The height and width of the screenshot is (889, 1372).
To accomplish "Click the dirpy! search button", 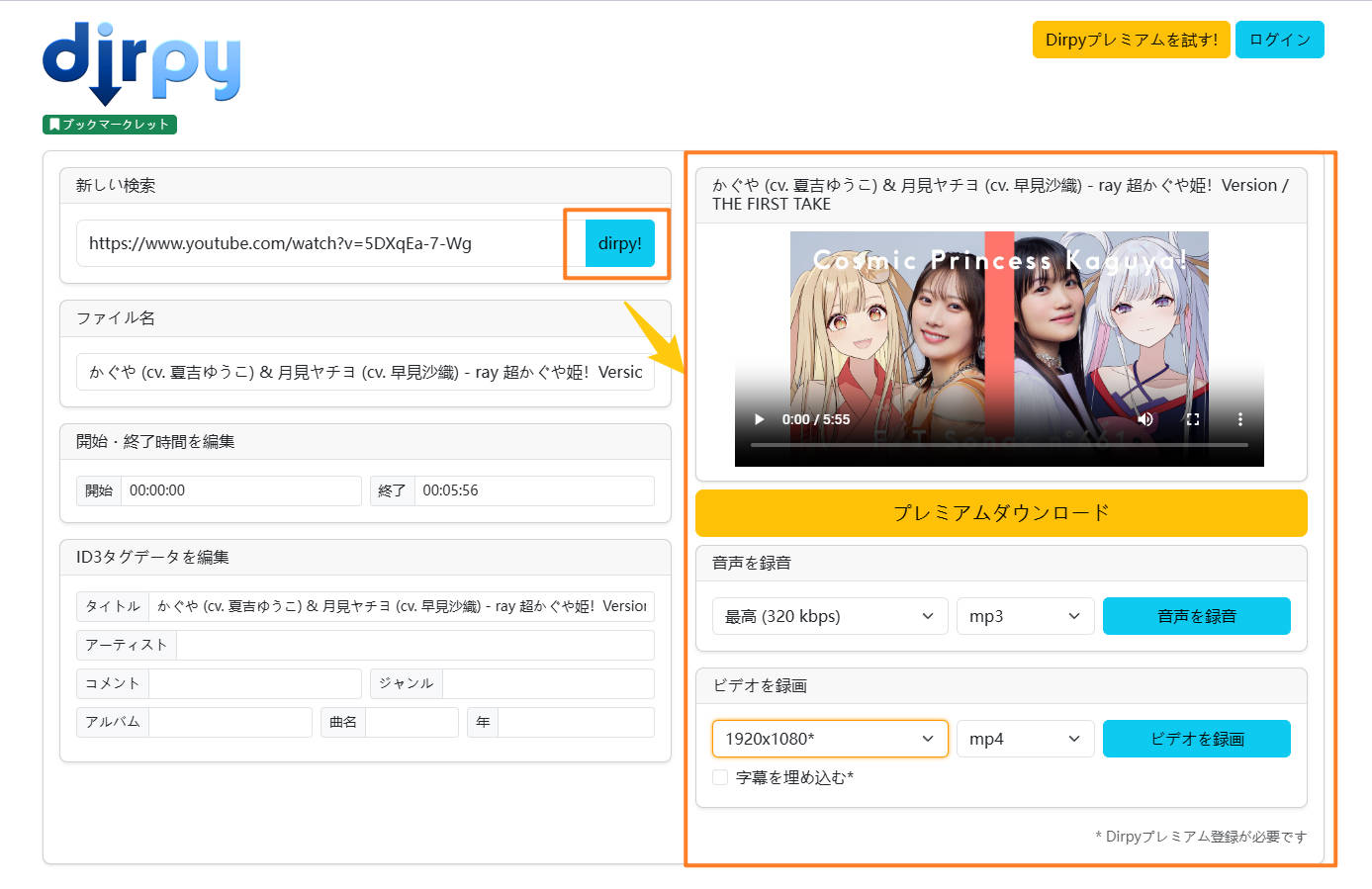I will (x=619, y=243).
